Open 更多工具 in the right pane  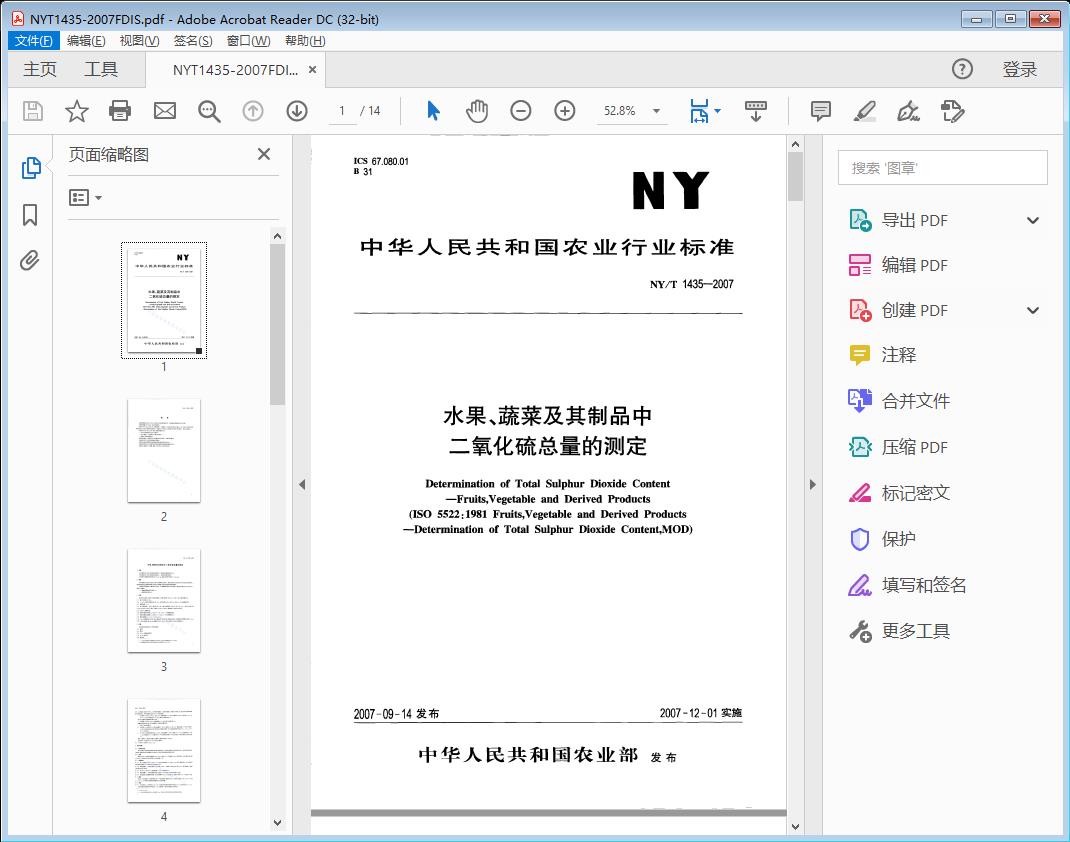click(915, 631)
